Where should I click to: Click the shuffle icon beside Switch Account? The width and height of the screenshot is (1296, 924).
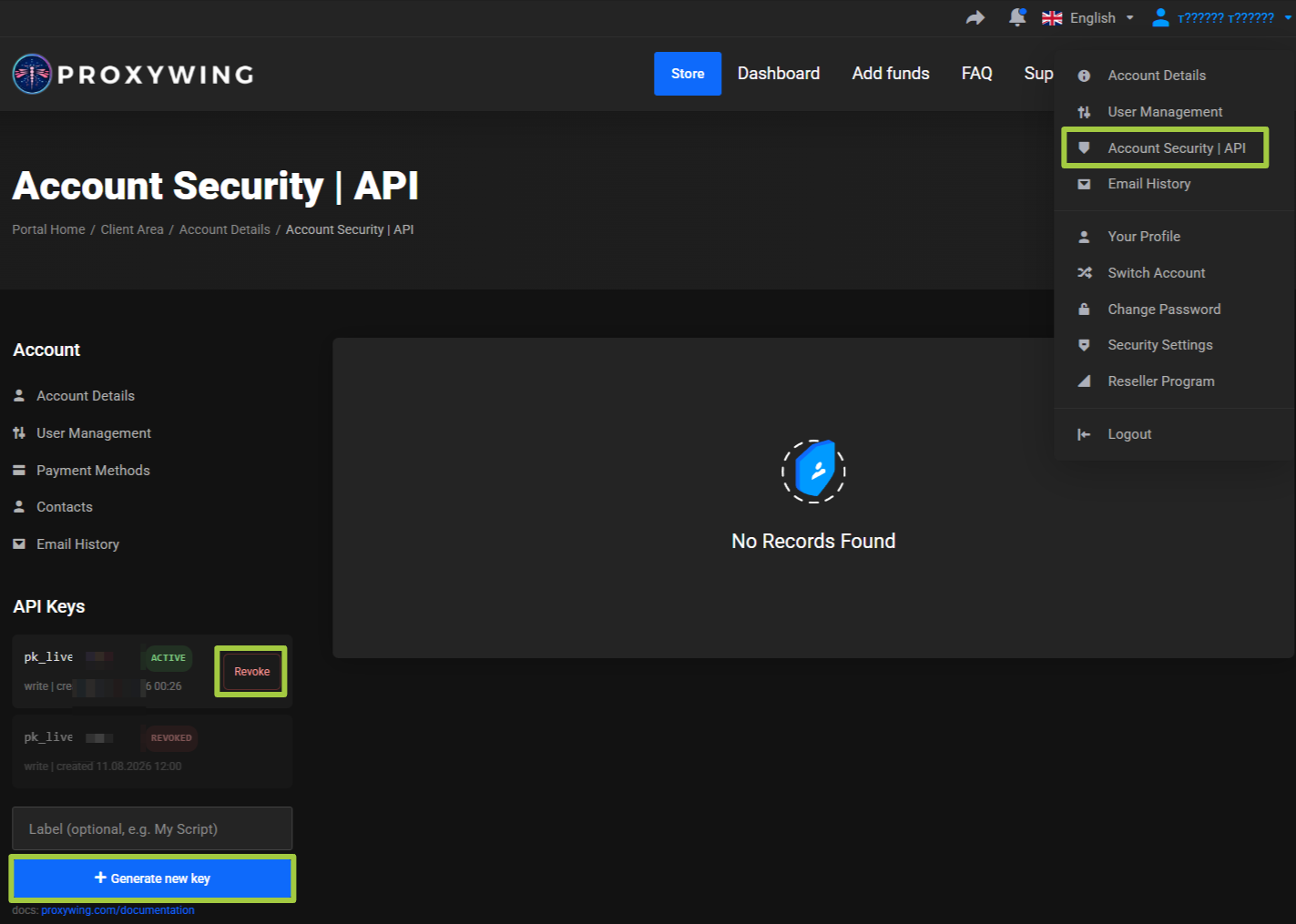point(1084,273)
